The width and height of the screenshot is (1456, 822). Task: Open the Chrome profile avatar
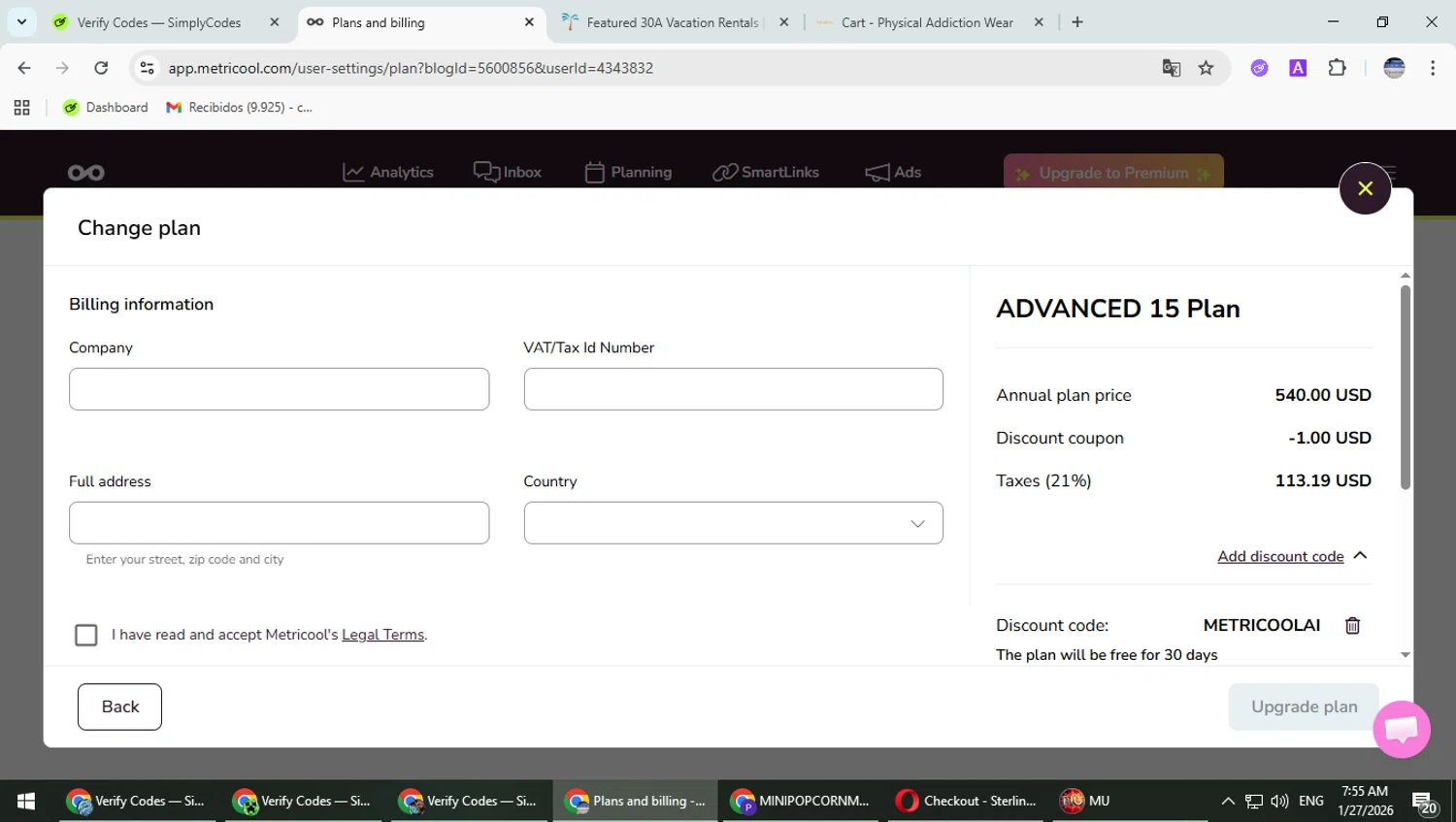click(1394, 68)
